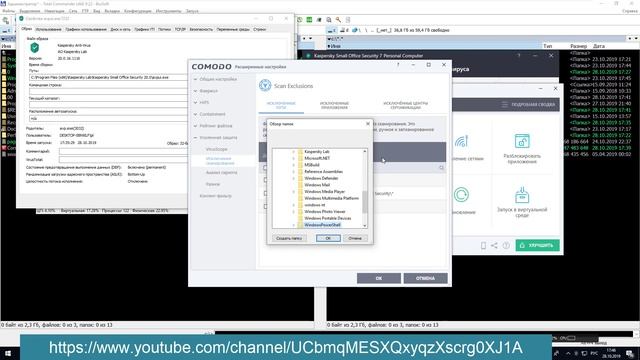
Task: Open Excluded Applications tab in Comodo
Action: point(334,105)
